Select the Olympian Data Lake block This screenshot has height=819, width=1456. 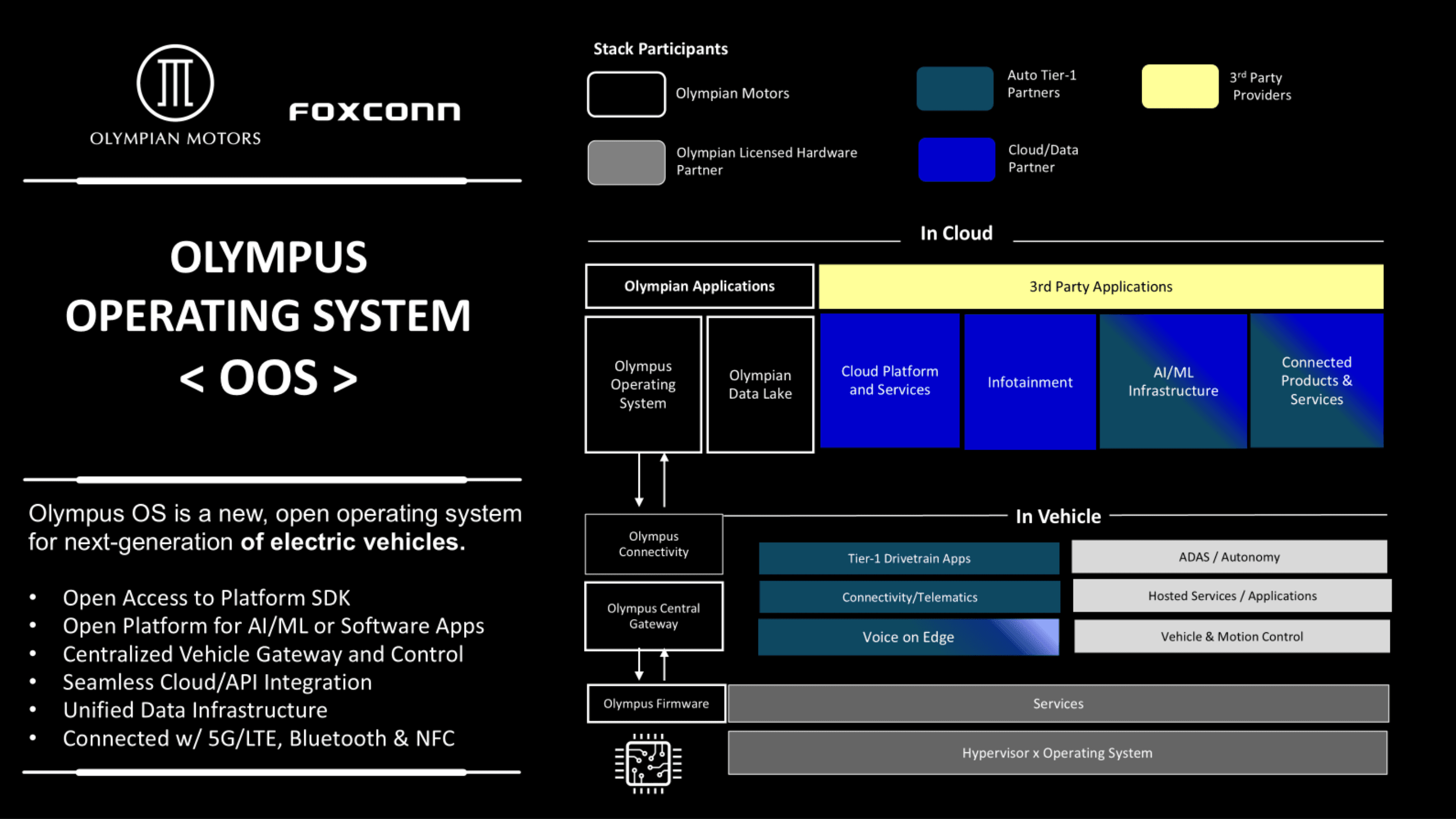click(760, 385)
